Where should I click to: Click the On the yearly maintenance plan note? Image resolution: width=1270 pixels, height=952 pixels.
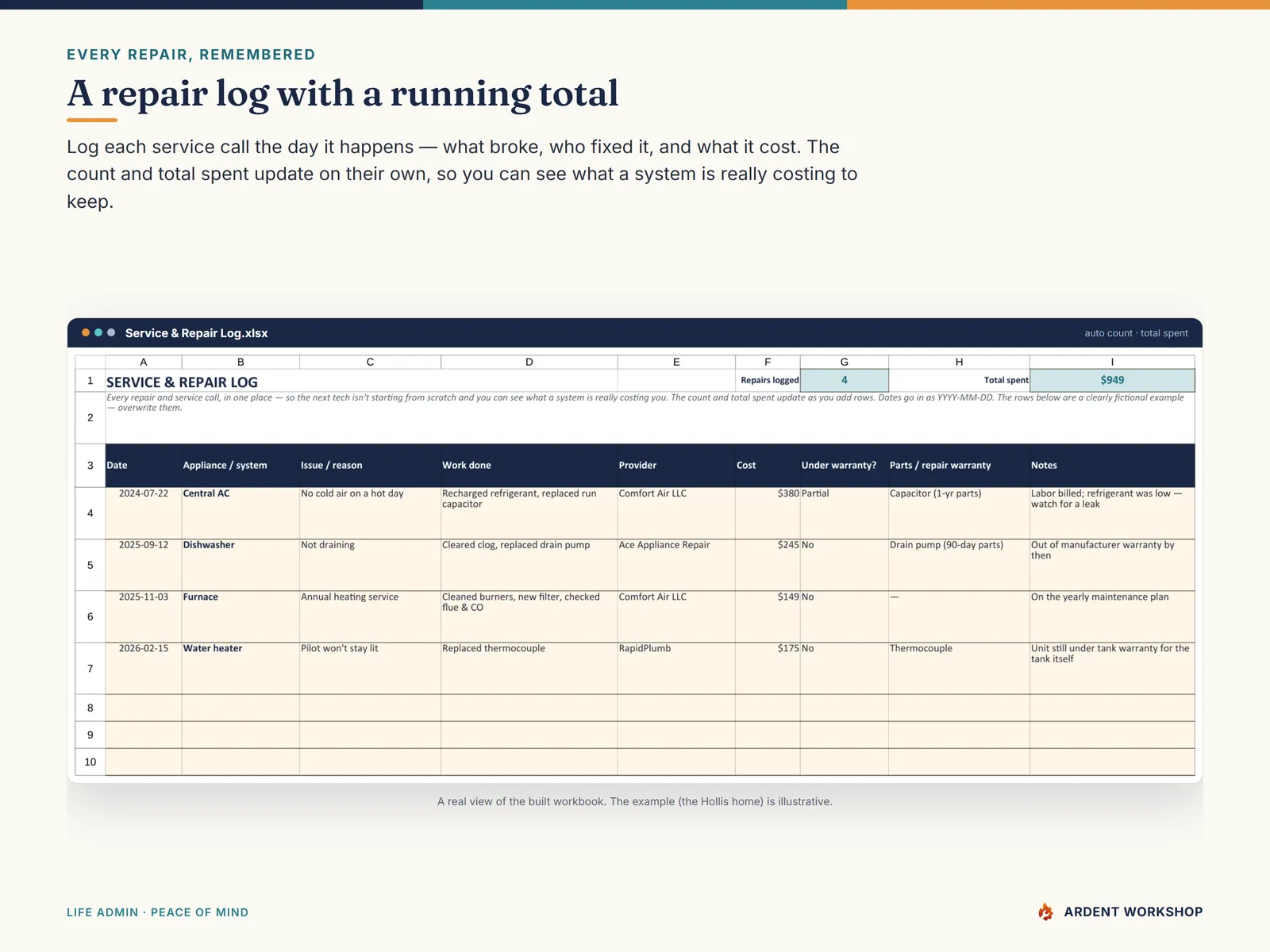click(x=1112, y=616)
